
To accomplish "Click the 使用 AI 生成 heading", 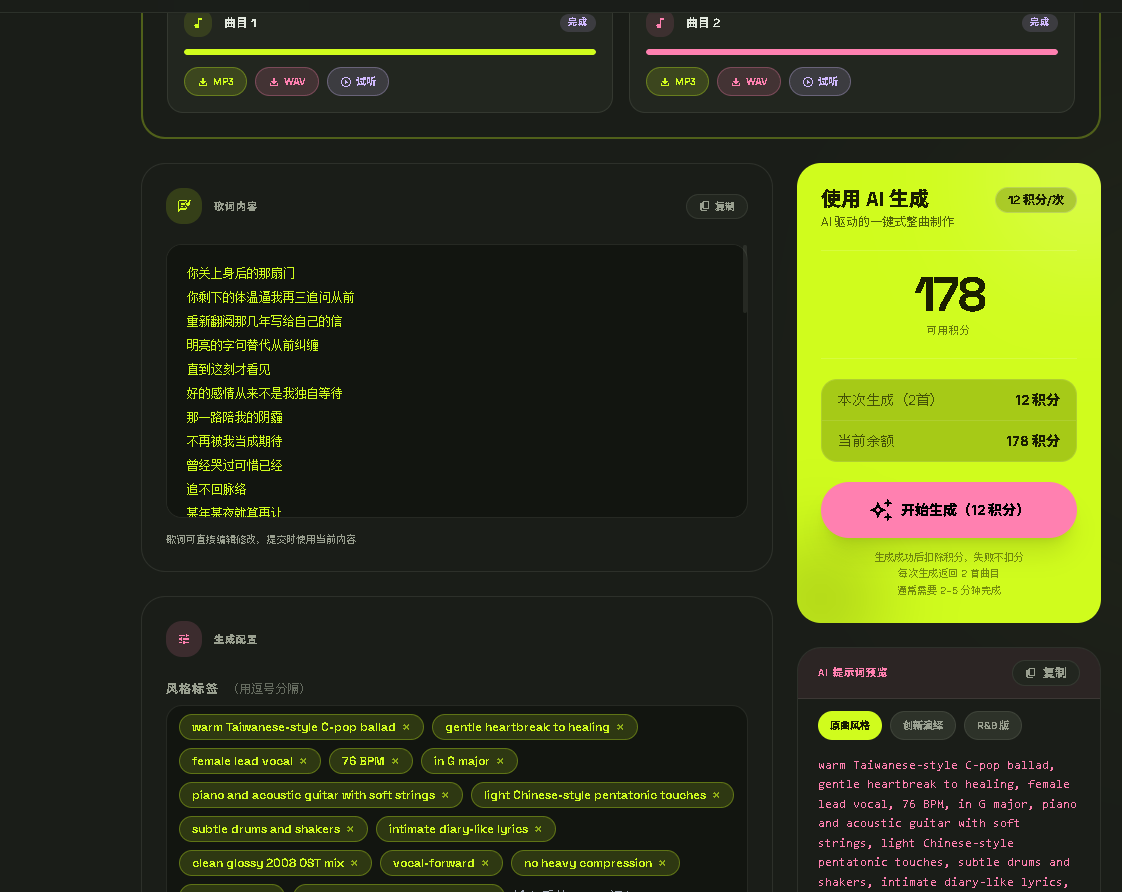I will click(874, 199).
